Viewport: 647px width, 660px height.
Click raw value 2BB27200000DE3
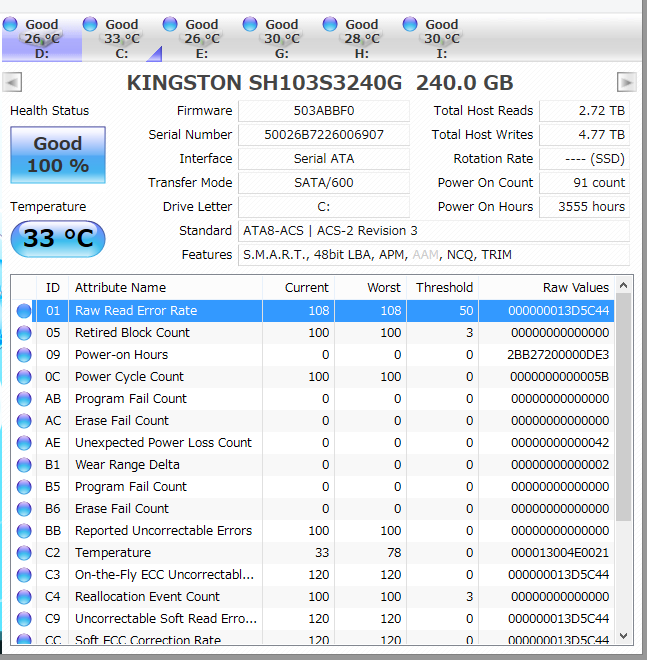tap(558, 355)
